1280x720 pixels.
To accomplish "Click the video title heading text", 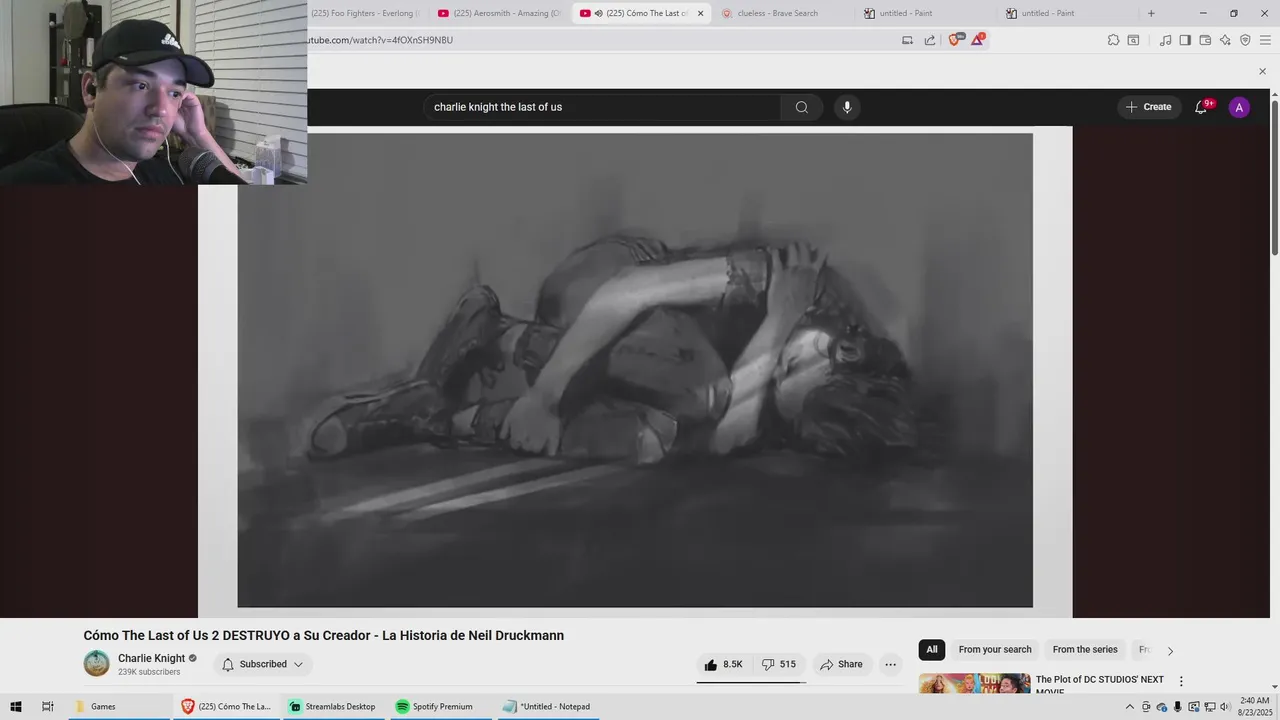I will [324, 636].
